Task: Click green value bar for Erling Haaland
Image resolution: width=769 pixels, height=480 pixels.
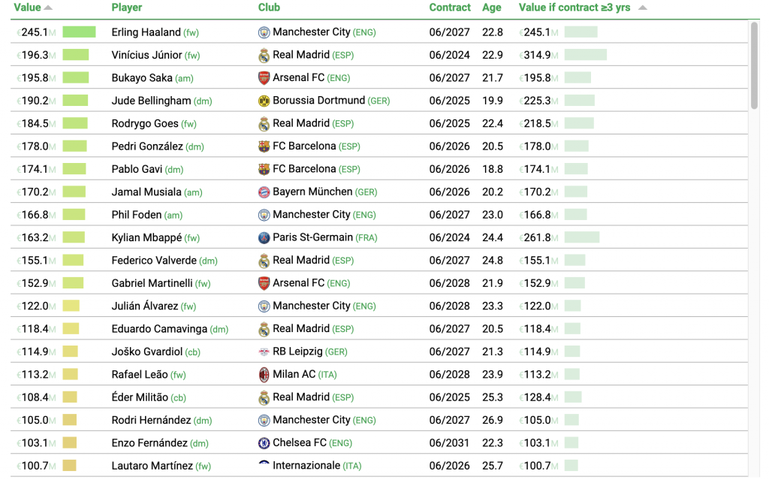Action: (79, 32)
